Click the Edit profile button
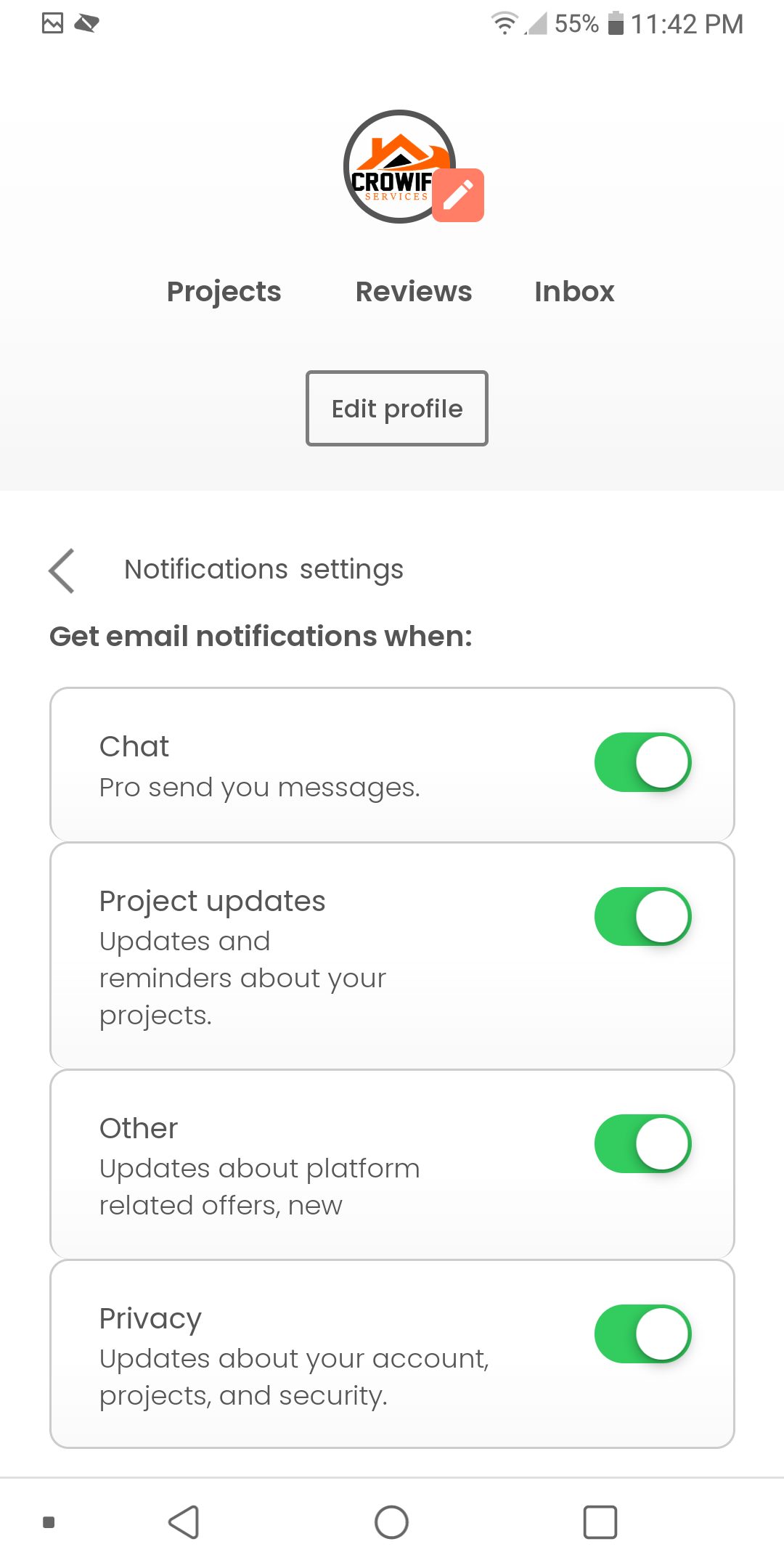784x1568 pixels. point(397,409)
